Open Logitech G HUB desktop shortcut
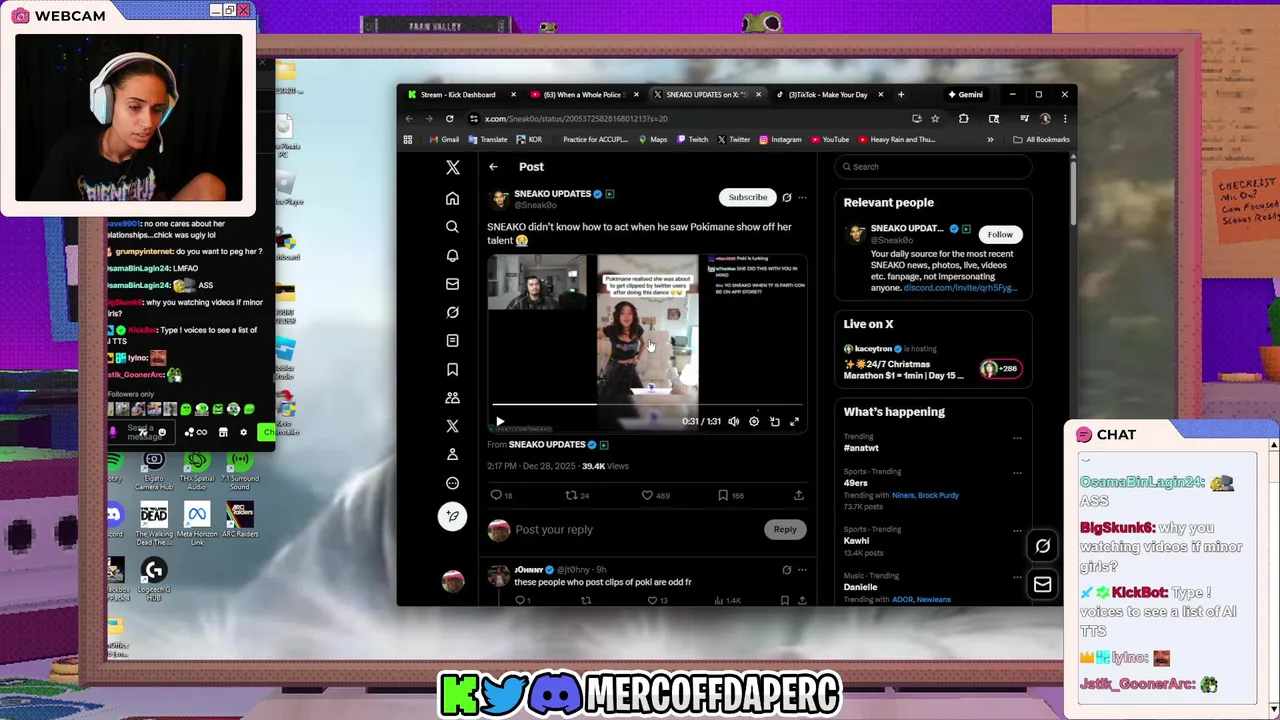The image size is (1280, 720). point(153,579)
